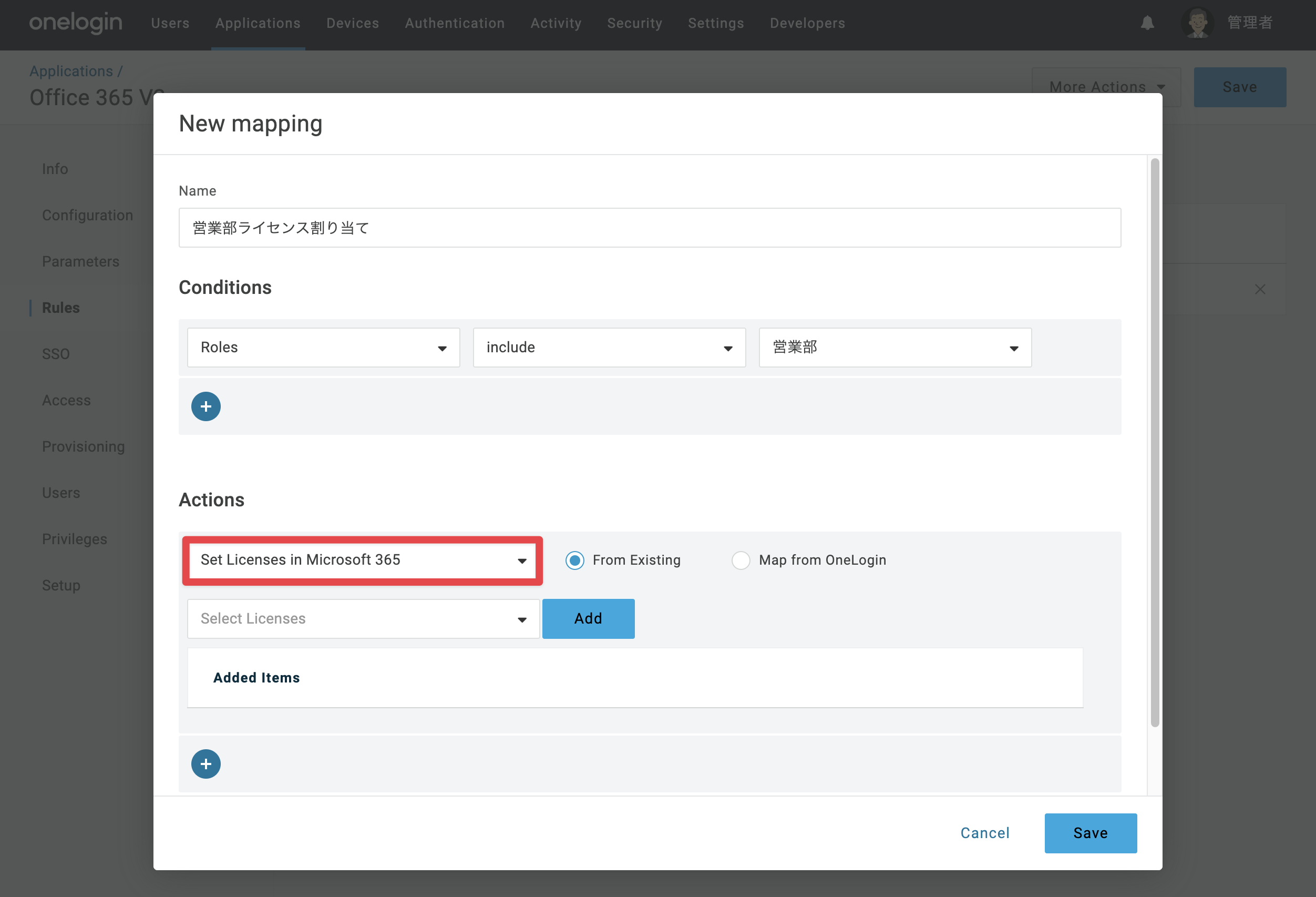This screenshot has height=897, width=1316.
Task: Open the Devices top menu
Action: 352,23
